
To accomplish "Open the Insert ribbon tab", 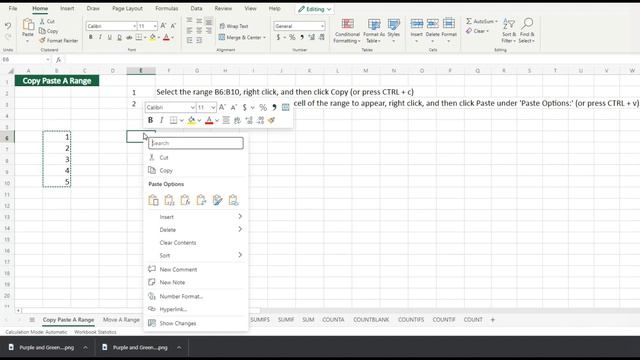I will point(67,9).
